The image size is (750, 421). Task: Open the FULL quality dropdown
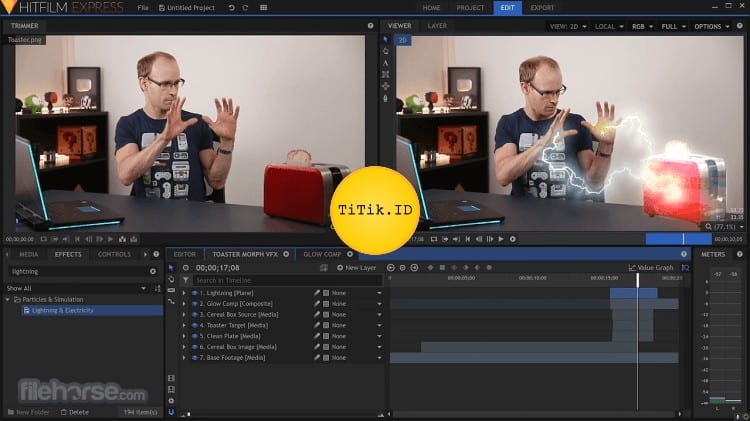pyautogui.click(x=673, y=26)
